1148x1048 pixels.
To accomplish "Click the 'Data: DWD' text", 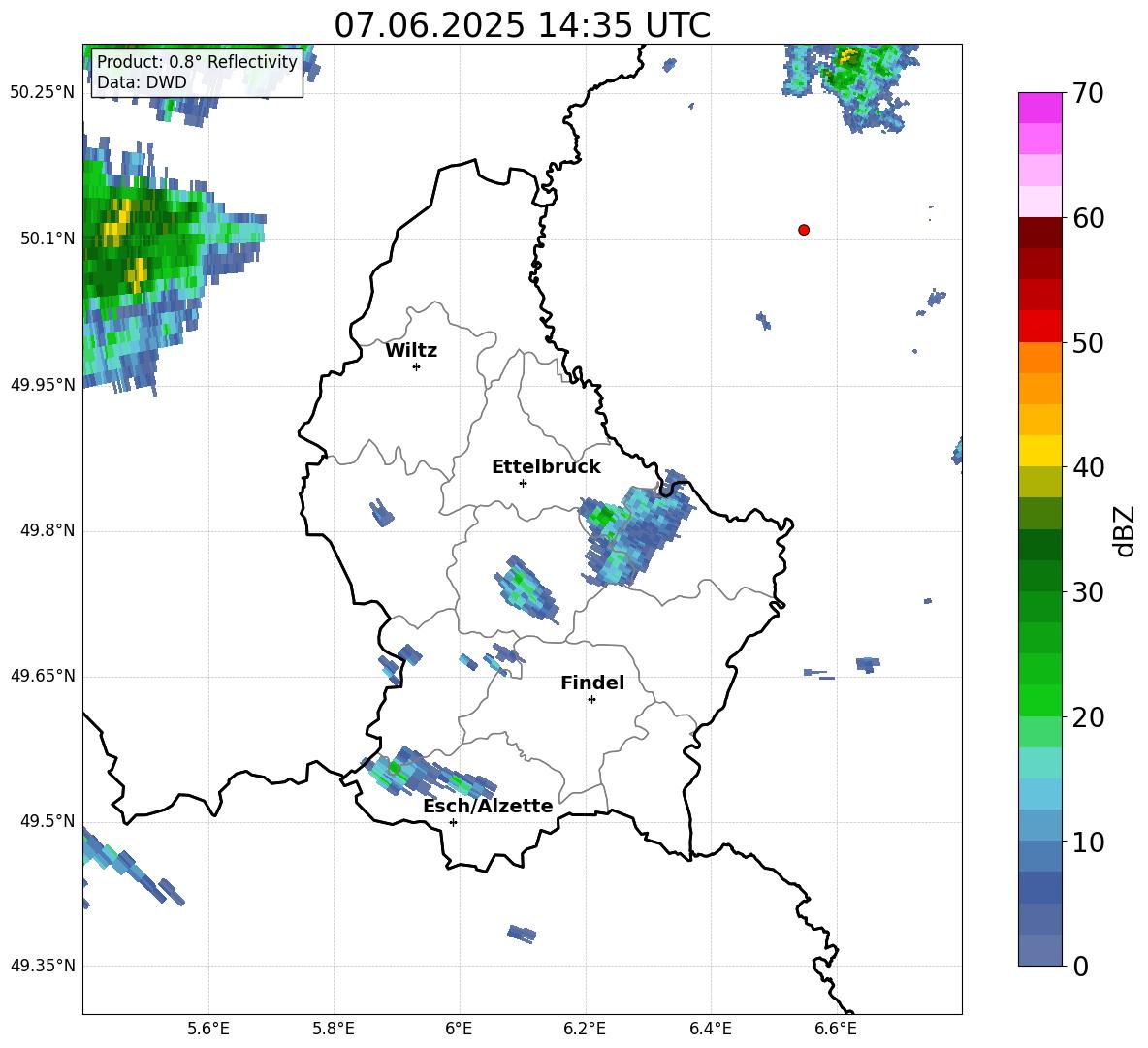I will [x=142, y=82].
